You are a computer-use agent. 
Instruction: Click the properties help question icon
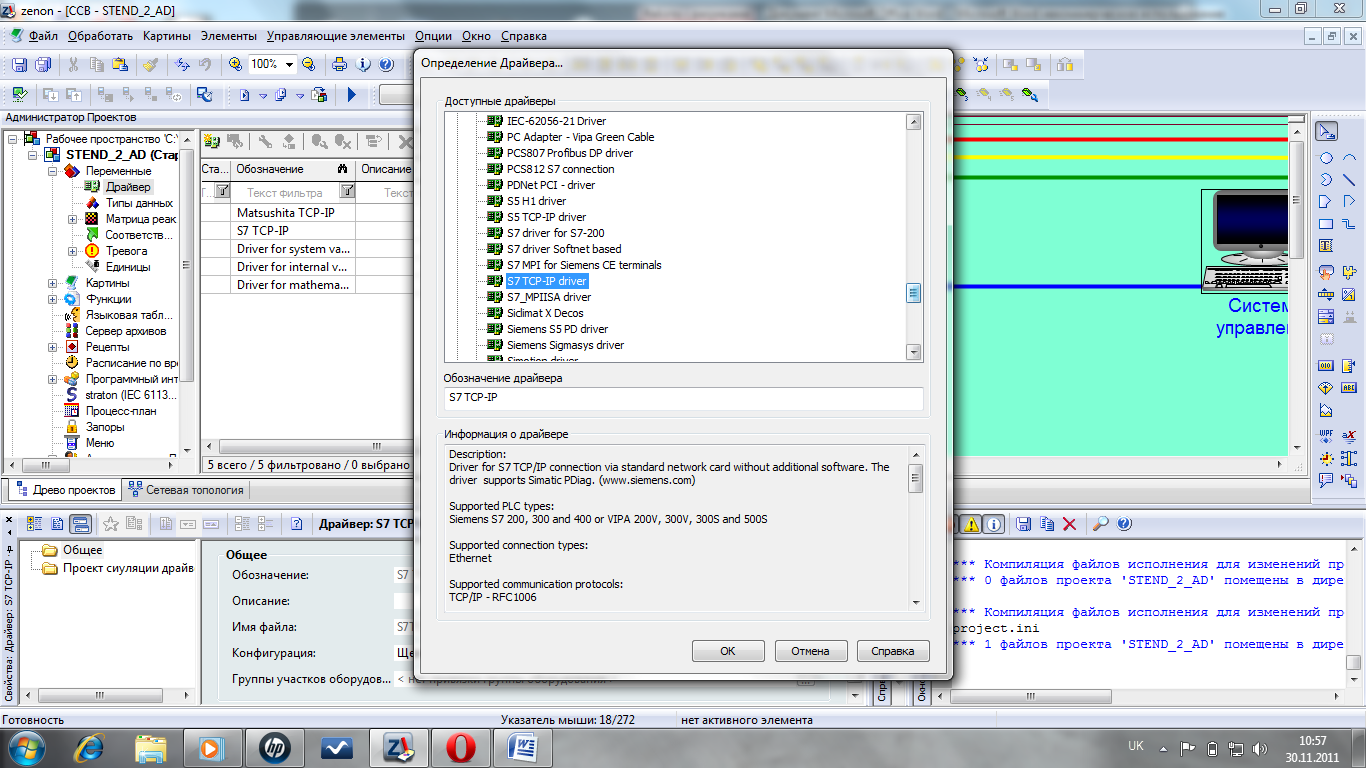coord(297,523)
